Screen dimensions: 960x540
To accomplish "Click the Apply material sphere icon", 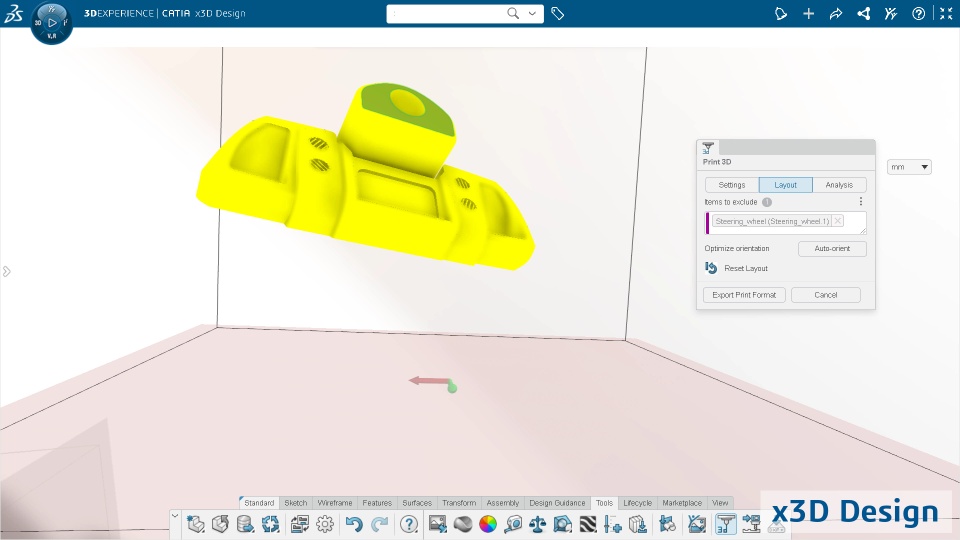I will (463, 524).
